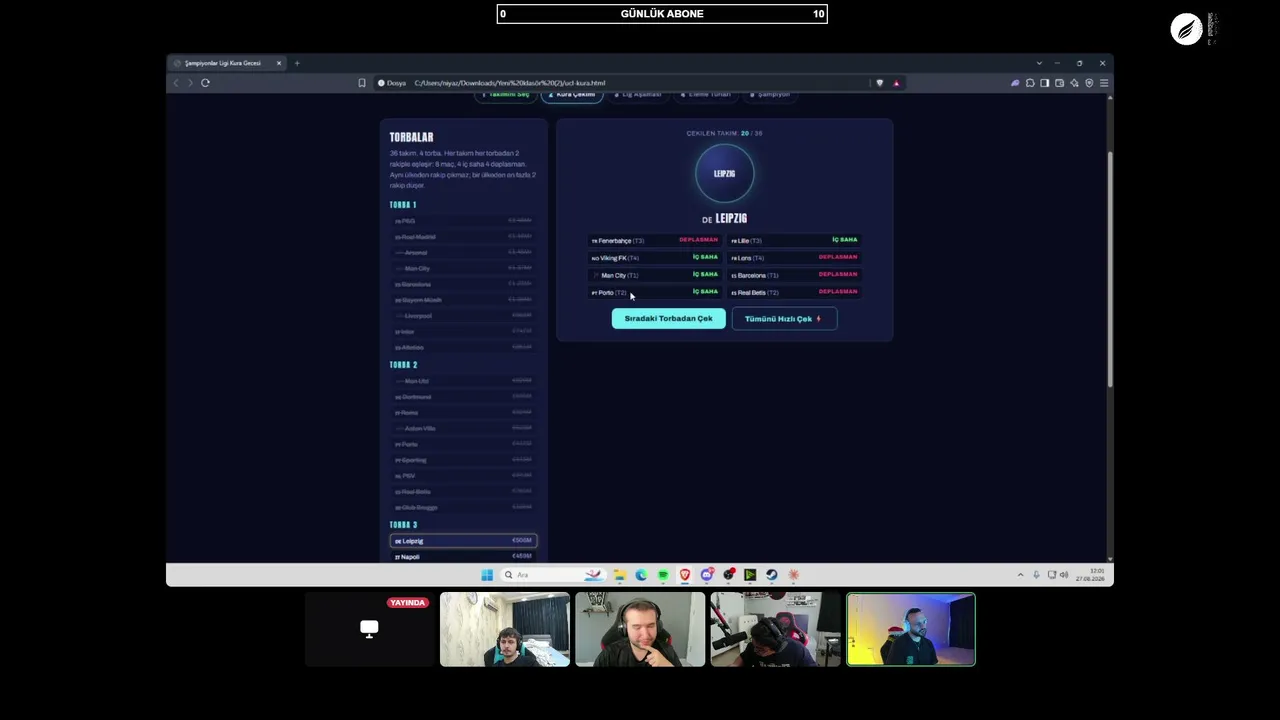Open the Windows Start menu

point(487,575)
